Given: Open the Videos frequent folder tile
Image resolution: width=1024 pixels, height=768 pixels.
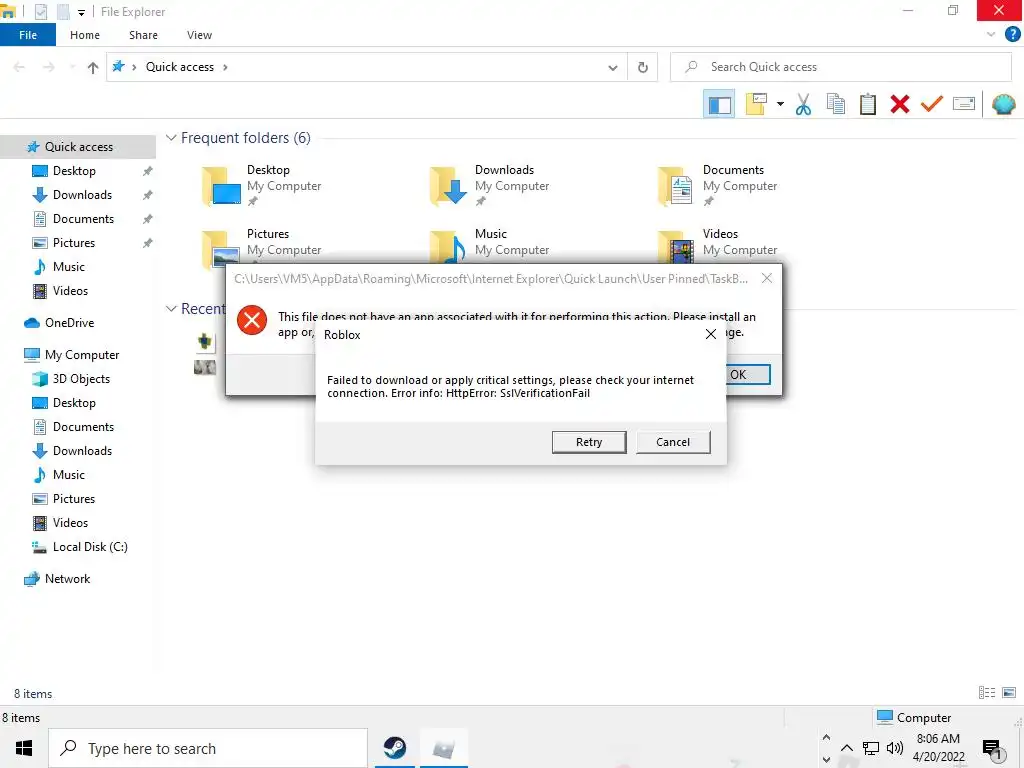Looking at the screenshot, I should click(x=718, y=245).
